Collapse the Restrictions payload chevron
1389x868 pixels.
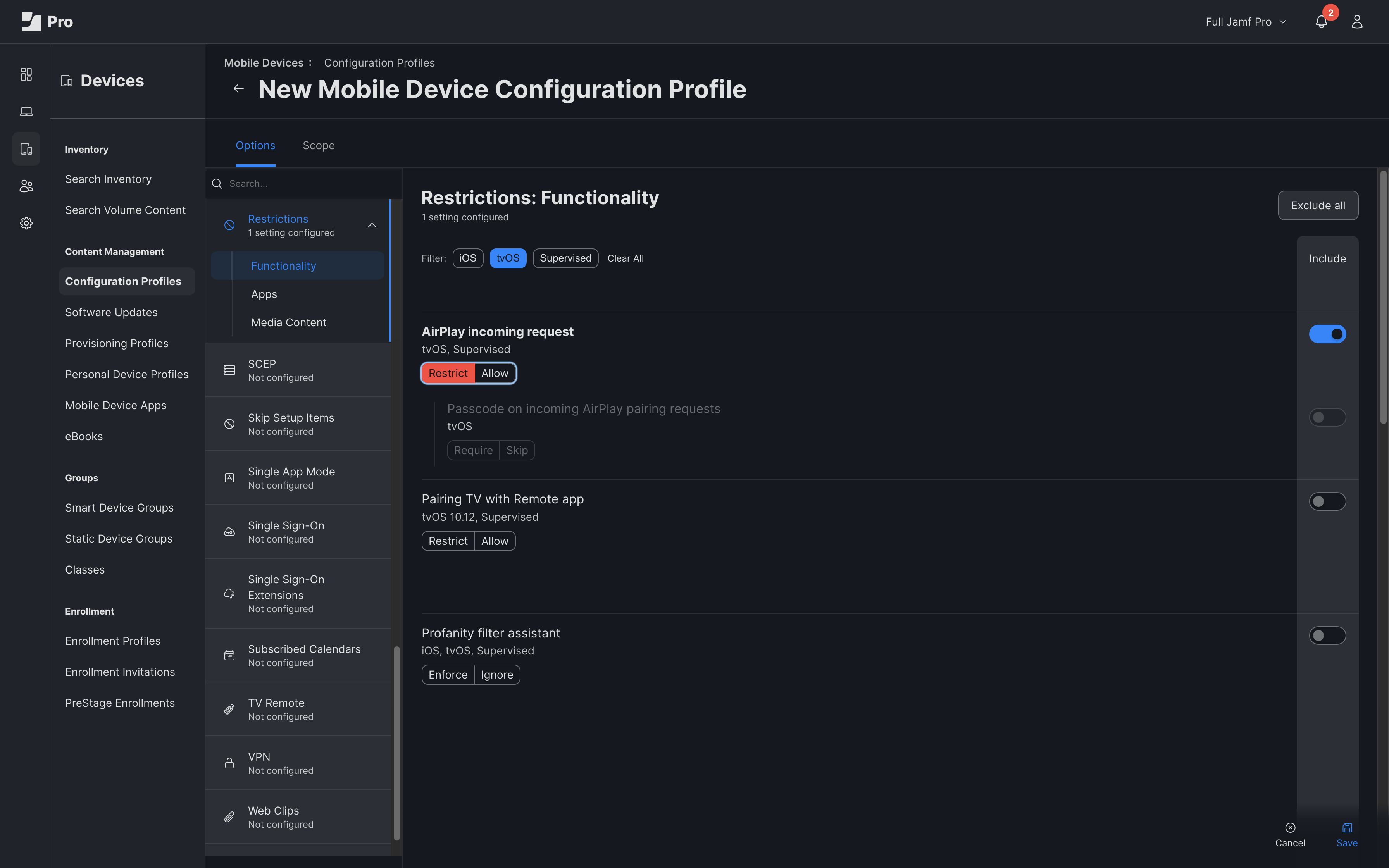click(372, 226)
